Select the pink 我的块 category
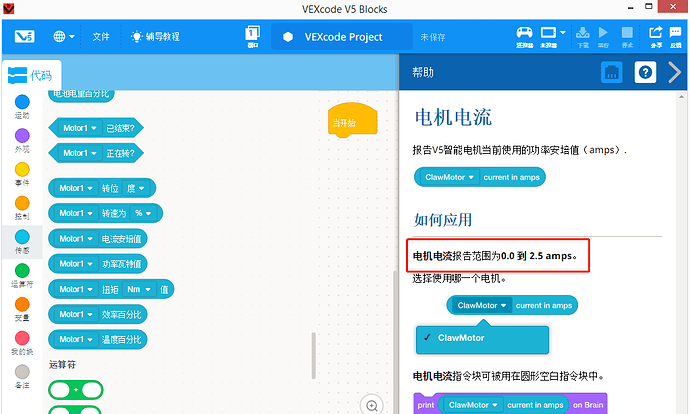The height and width of the screenshot is (414, 690). 22,343
